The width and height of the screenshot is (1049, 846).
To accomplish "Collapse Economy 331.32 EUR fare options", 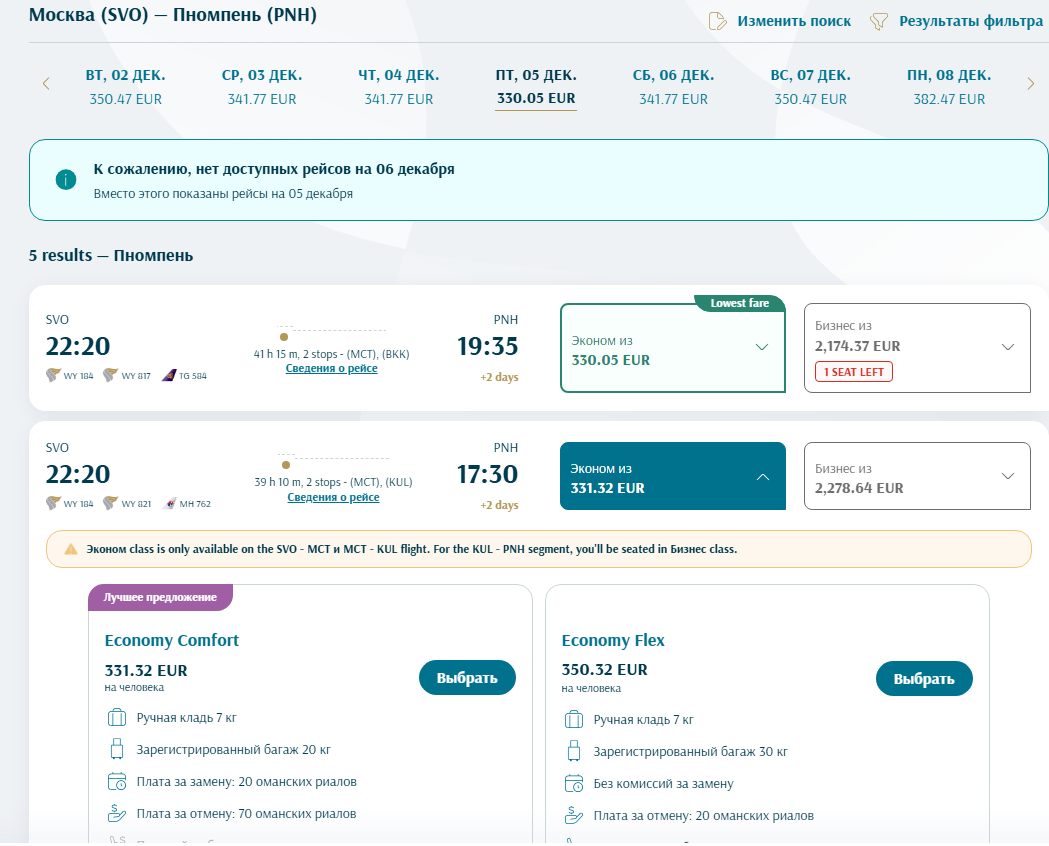I will pos(672,476).
